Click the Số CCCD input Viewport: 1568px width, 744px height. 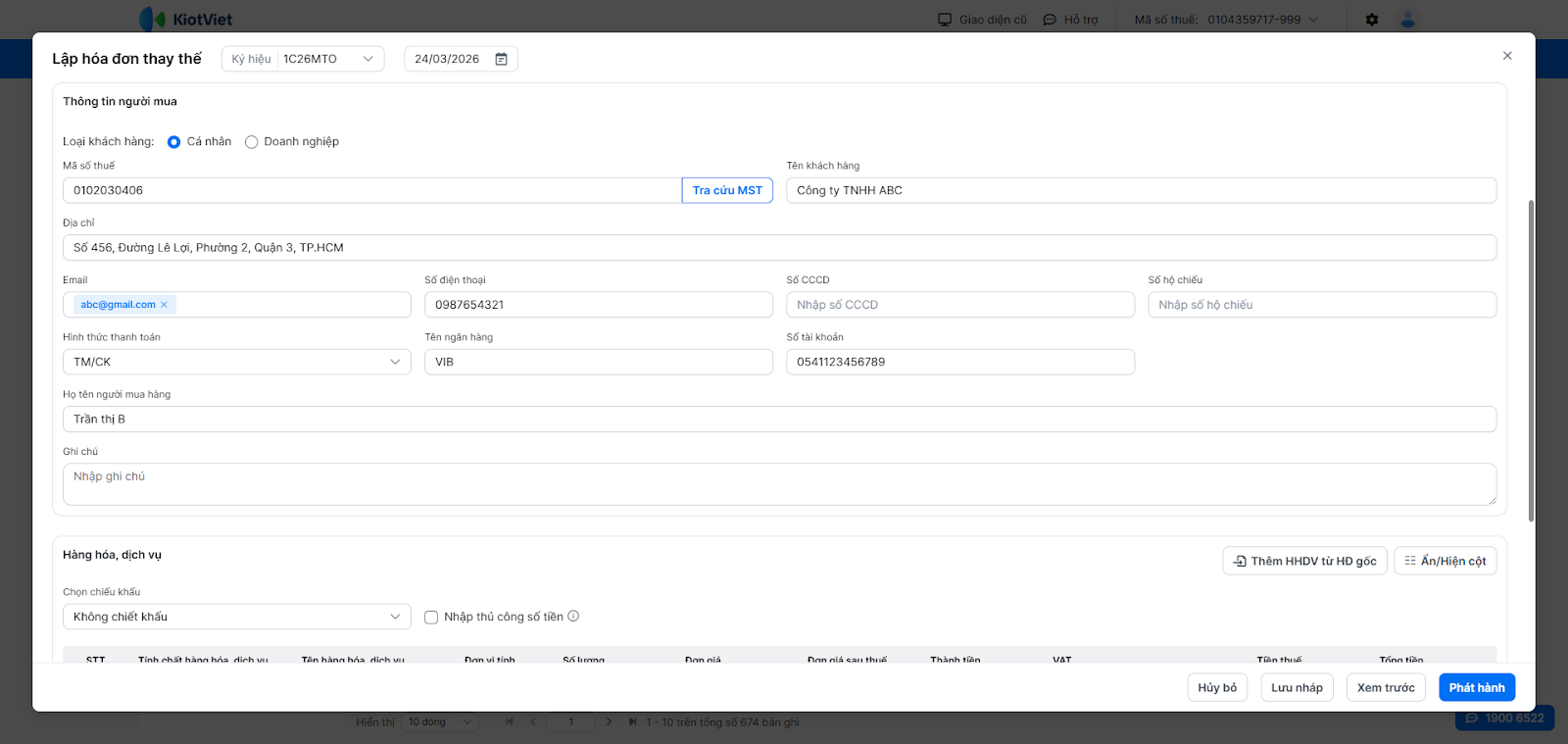click(960, 305)
